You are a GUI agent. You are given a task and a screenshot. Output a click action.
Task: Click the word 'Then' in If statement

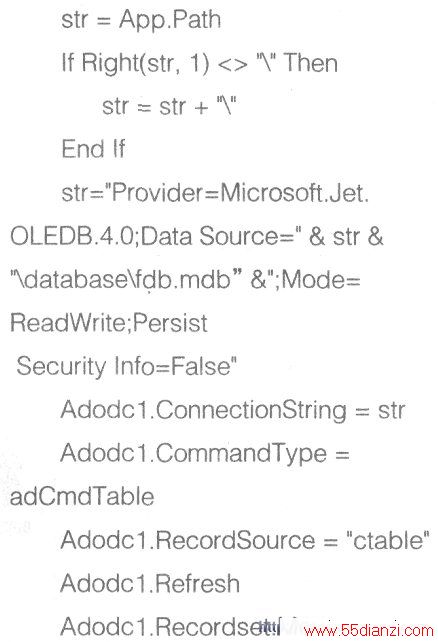point(311,63)
